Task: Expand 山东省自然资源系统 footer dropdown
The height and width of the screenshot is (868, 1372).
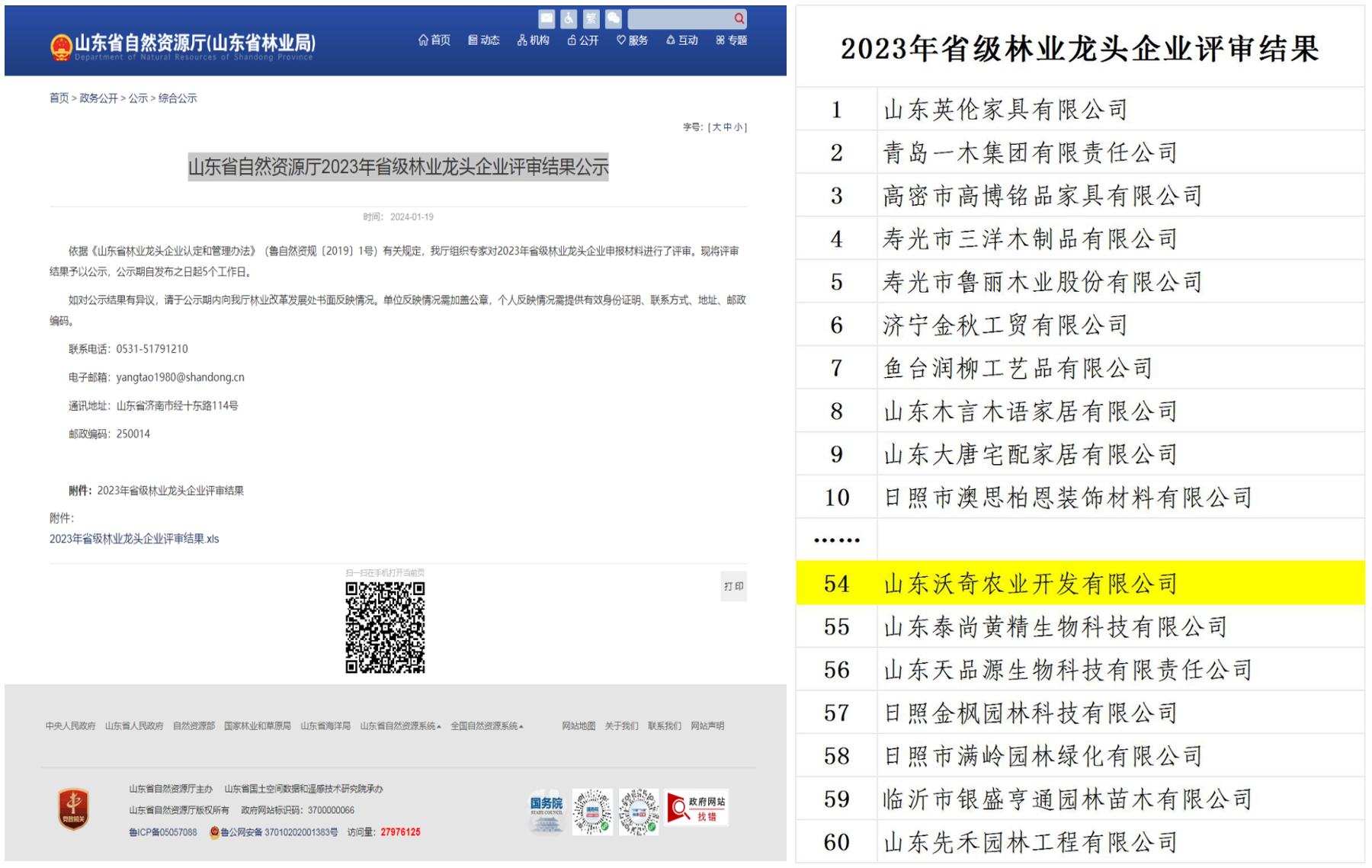Action: pos(400,725)
